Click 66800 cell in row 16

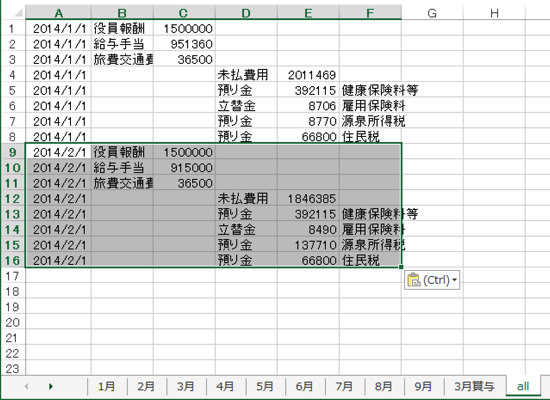tap(308, 260)
